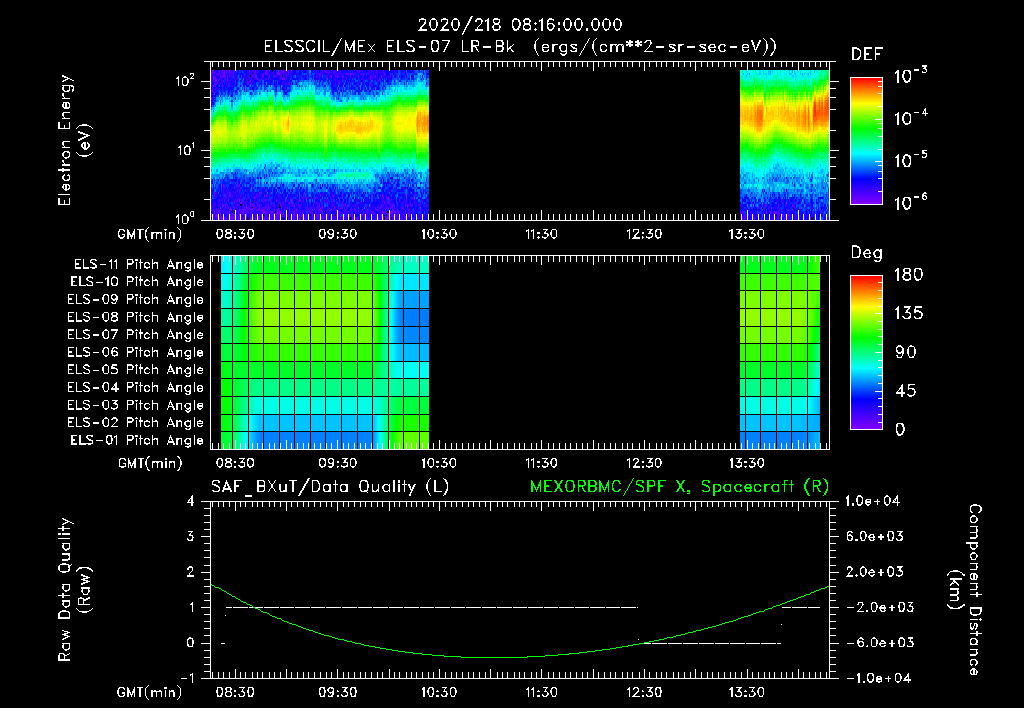Click the -1 tick on Data Quality axis
The height and width of the screenshot is (708, 1024).
tap(187, 678)
